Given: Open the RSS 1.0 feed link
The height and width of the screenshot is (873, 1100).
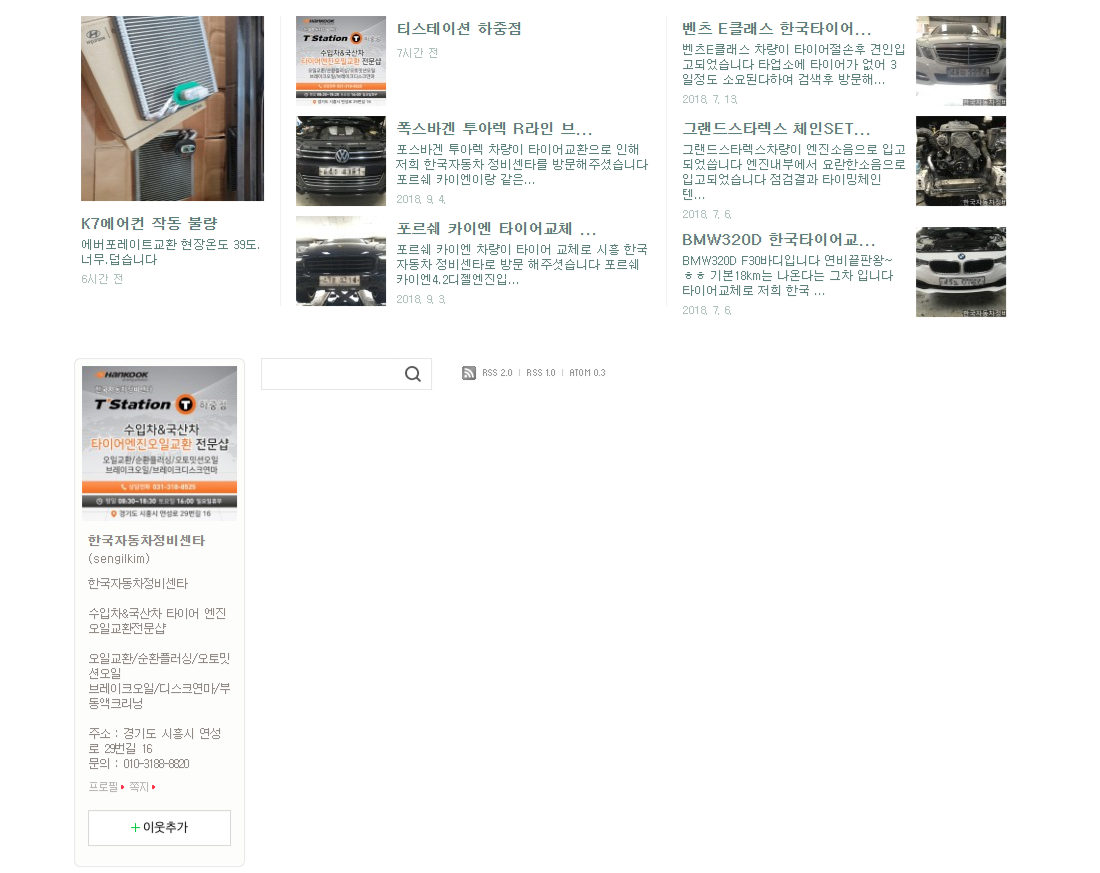Looking at the screenshot, I should pyautogui.click(x=540, y=373).
